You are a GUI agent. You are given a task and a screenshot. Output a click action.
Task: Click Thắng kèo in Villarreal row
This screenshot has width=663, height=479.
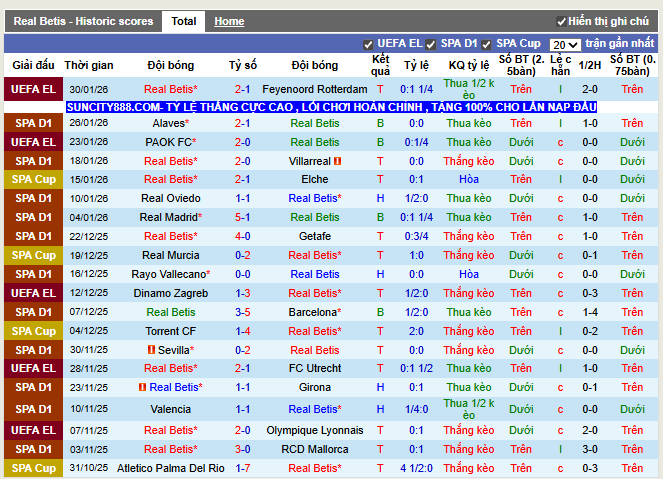(468, 161)
